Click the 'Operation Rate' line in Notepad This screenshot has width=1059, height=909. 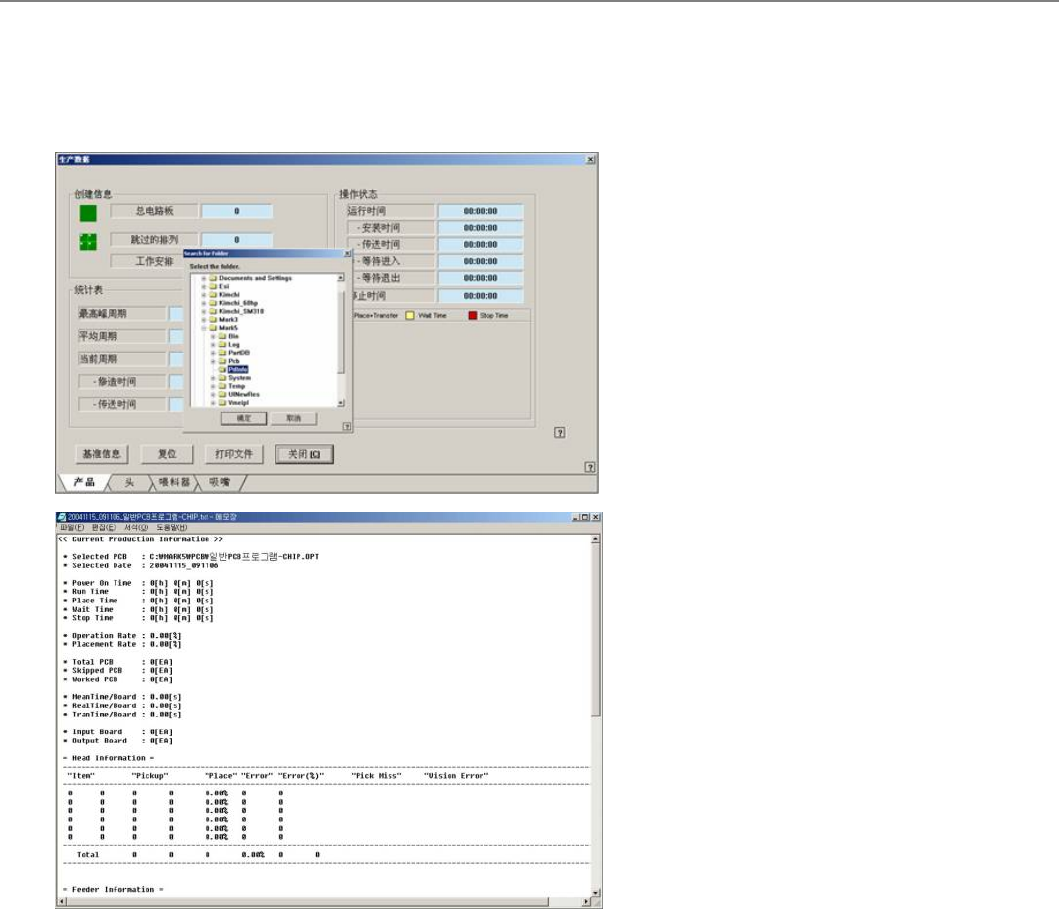[122, 636]
